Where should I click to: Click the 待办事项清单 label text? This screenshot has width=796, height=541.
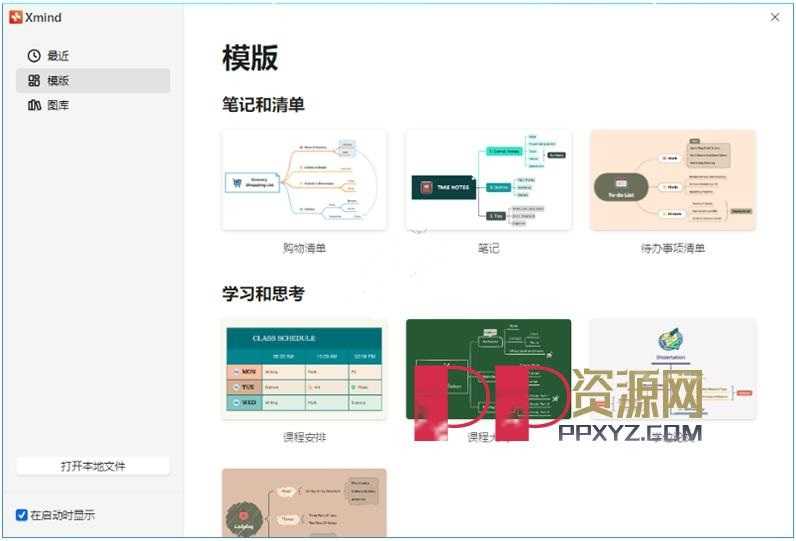(673, 248)
